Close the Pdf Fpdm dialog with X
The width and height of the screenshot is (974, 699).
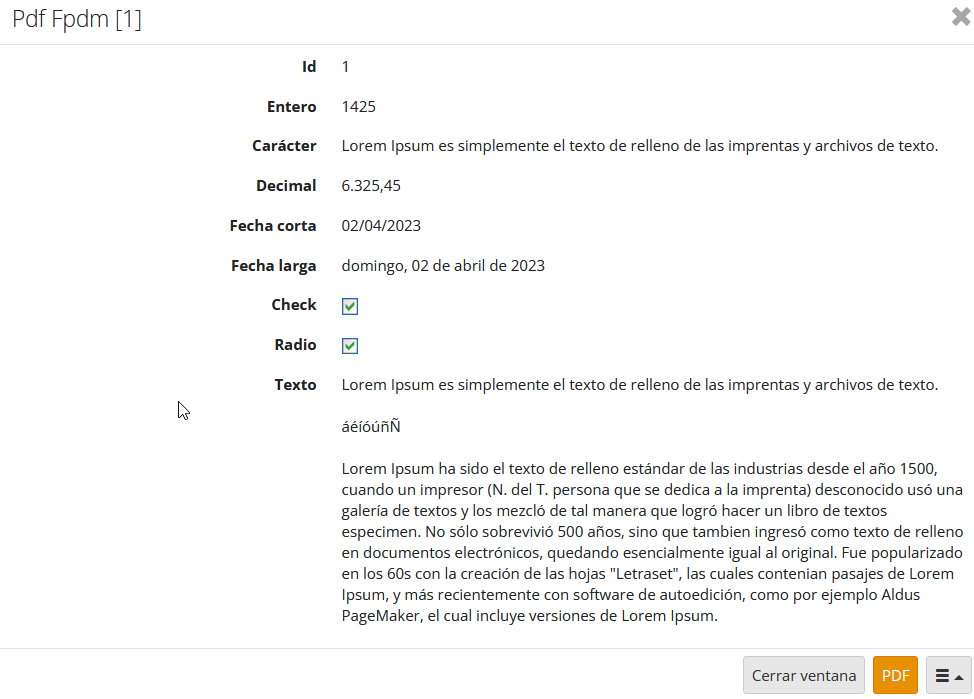(x=961, y=17)
